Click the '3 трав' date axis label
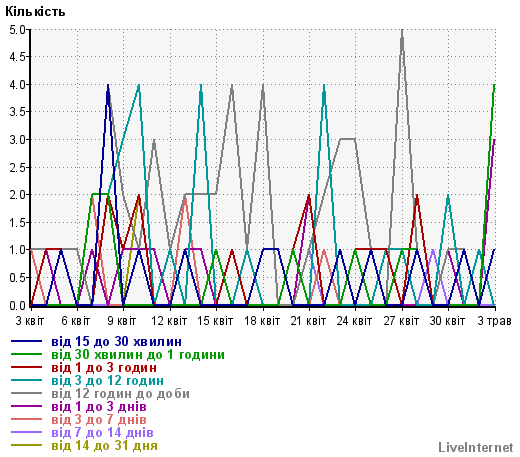Image resolution: width=520 pixels, height=457 pixels. [494, 321]
